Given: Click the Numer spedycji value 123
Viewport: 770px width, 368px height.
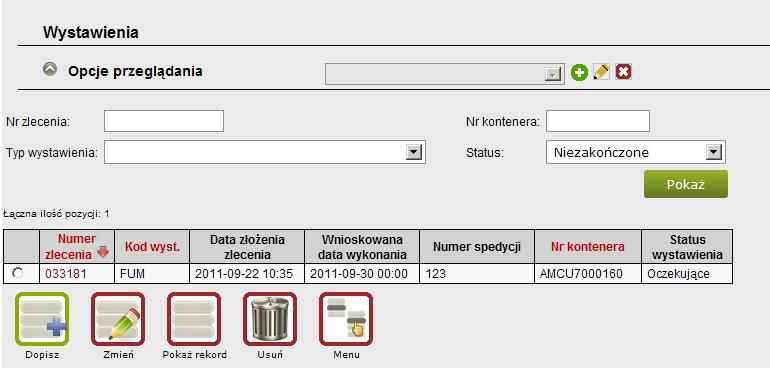Looking at the screenshot, I should point(477,274).
